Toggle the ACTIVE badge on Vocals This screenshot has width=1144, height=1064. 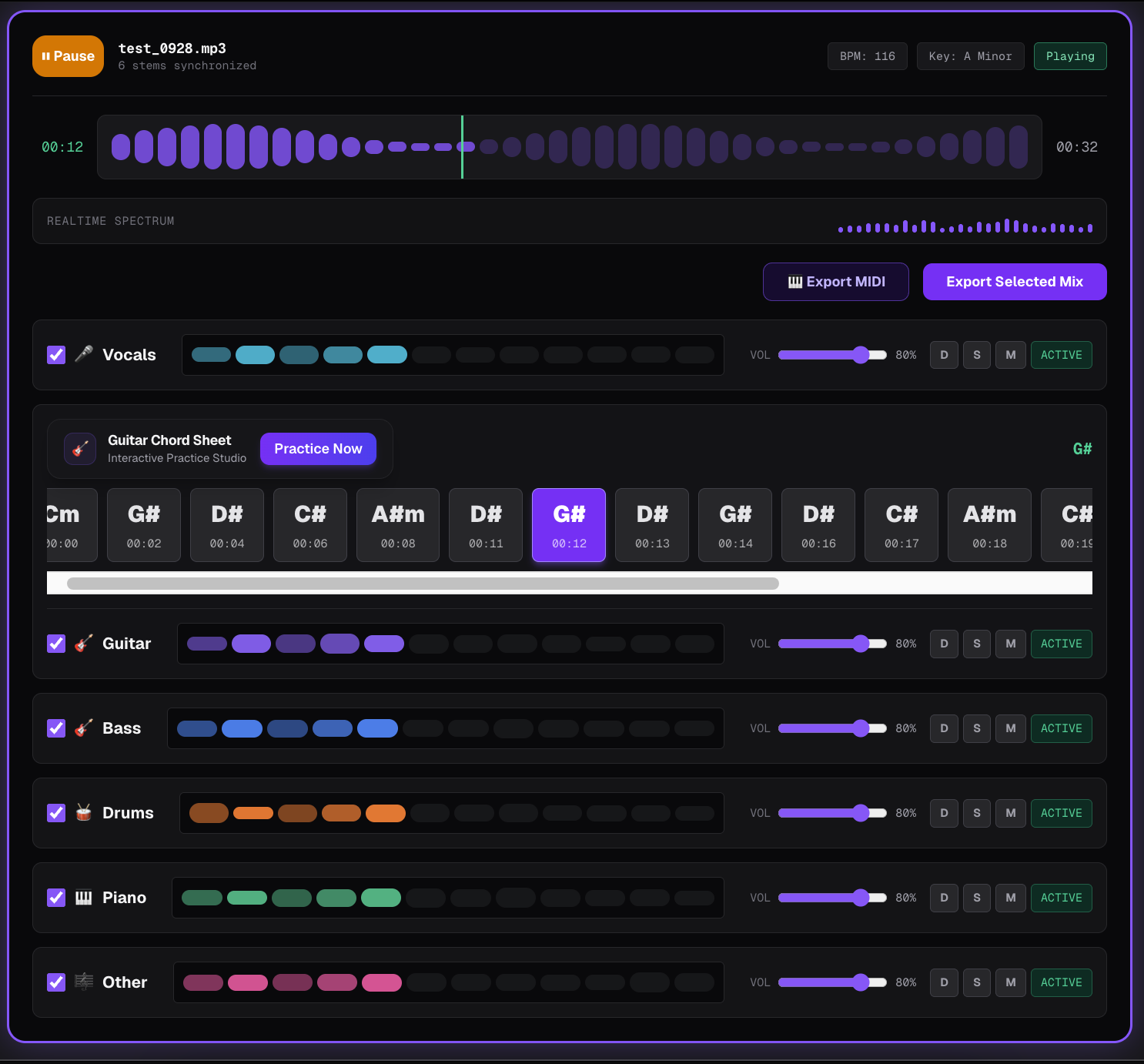(1062, 355)
